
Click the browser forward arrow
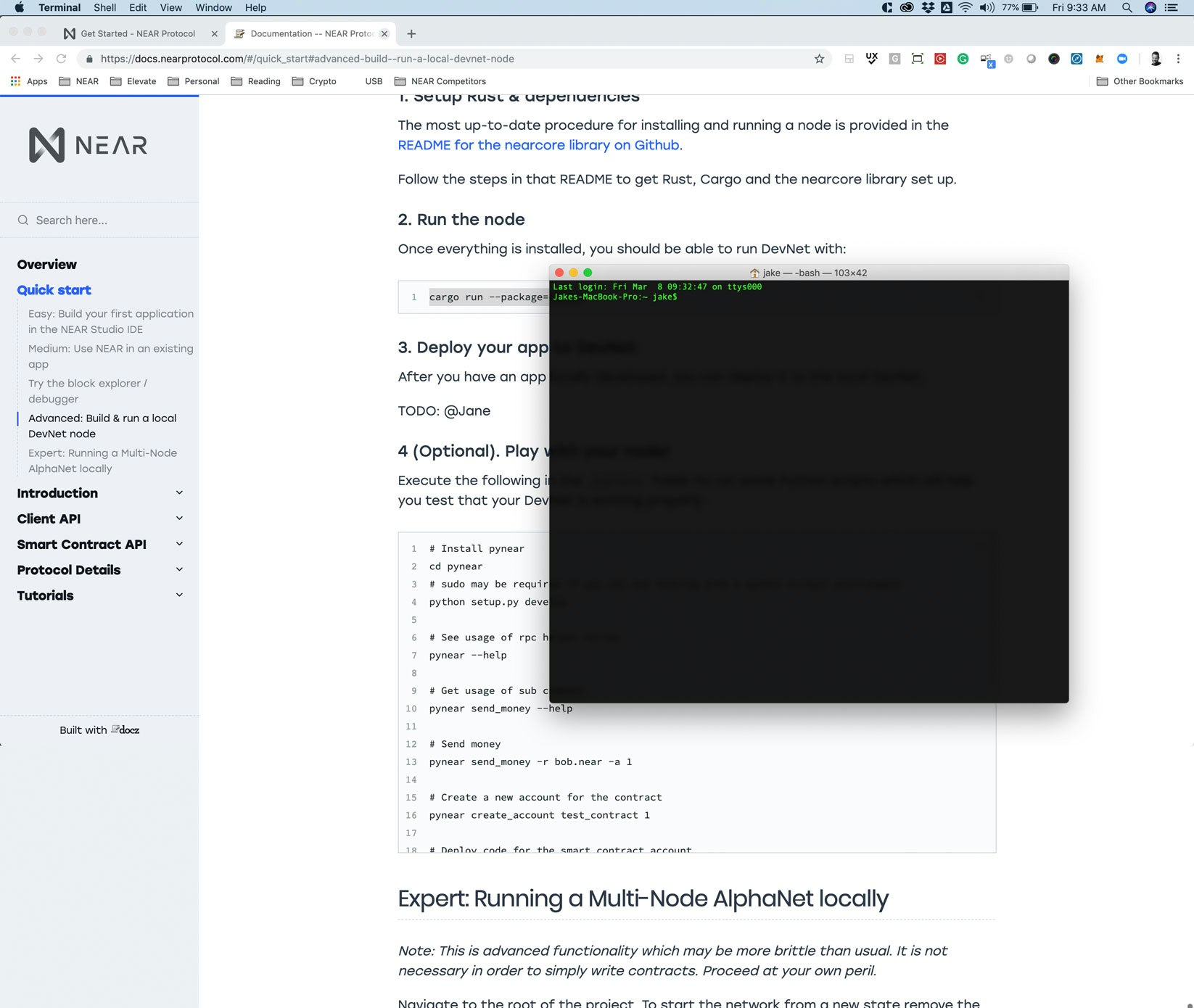click(x=38, y=59)
